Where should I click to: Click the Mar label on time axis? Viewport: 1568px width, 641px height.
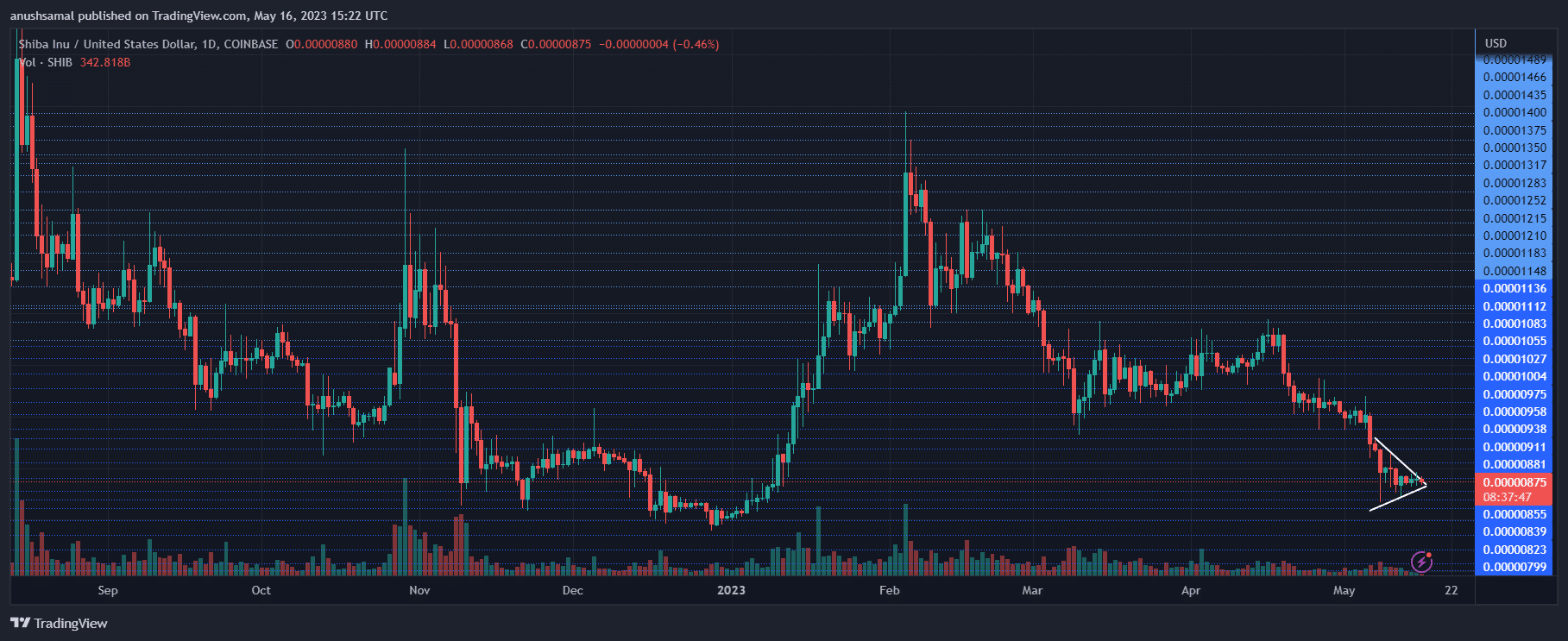[x=1032, y=590]
